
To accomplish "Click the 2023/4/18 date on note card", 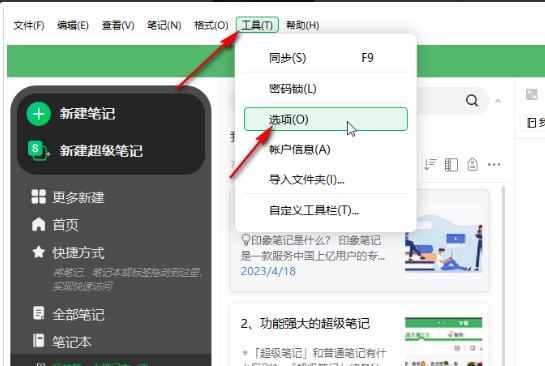I will 268,271.
